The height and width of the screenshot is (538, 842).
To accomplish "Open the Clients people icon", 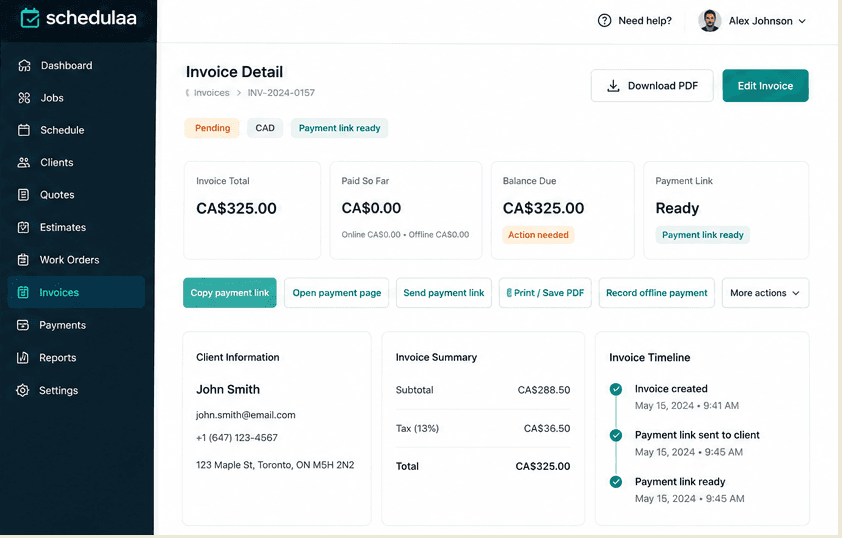I will [24, 162].
